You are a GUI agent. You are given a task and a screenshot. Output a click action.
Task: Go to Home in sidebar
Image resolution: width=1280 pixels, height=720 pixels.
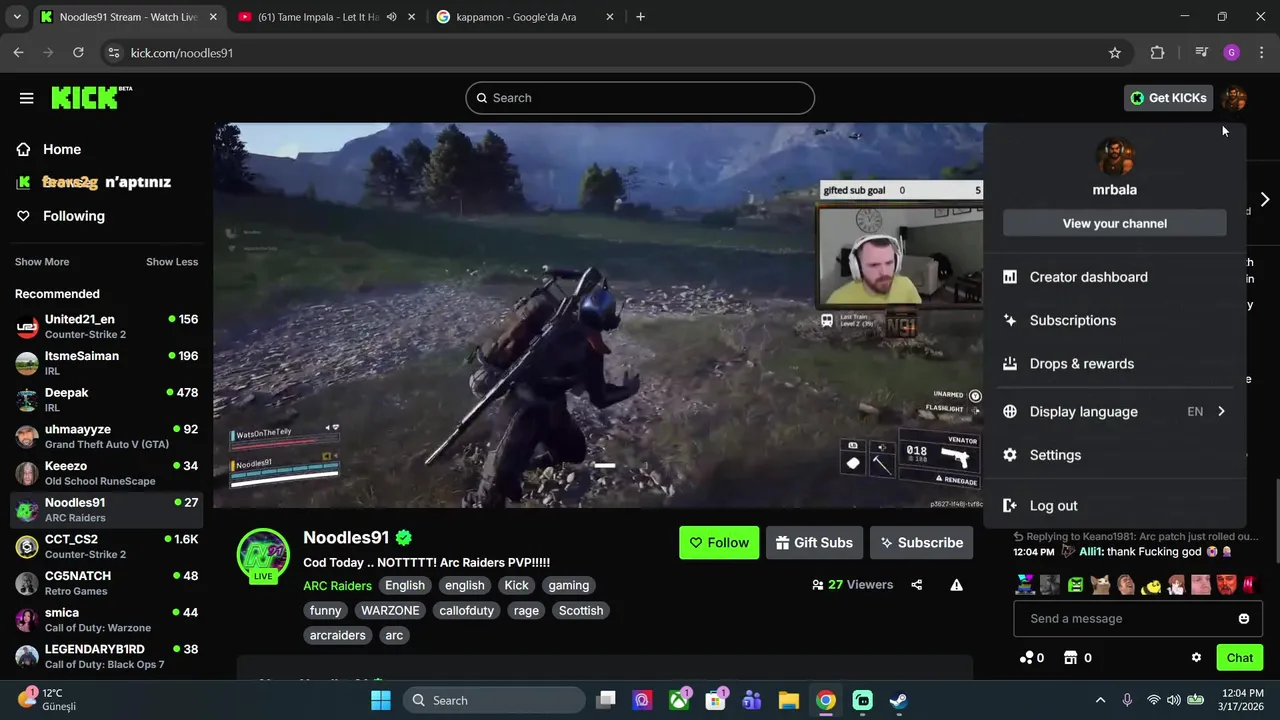click(62, 149)
